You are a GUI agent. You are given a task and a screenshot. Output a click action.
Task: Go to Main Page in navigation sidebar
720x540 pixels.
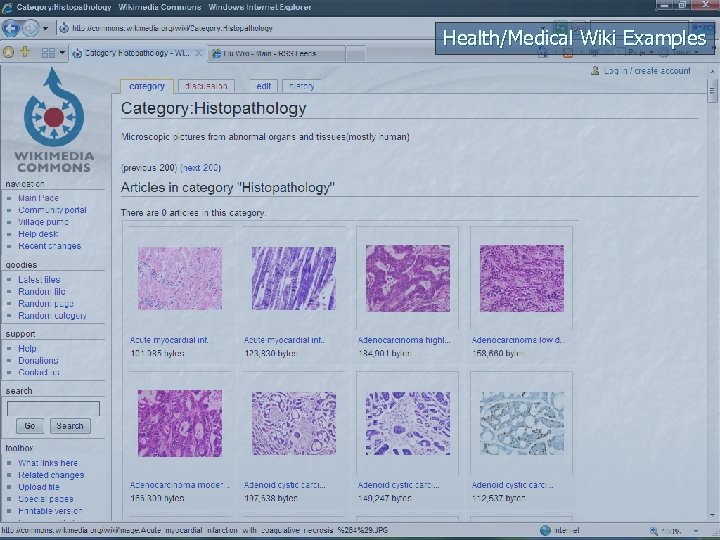(x=38, y=198)
